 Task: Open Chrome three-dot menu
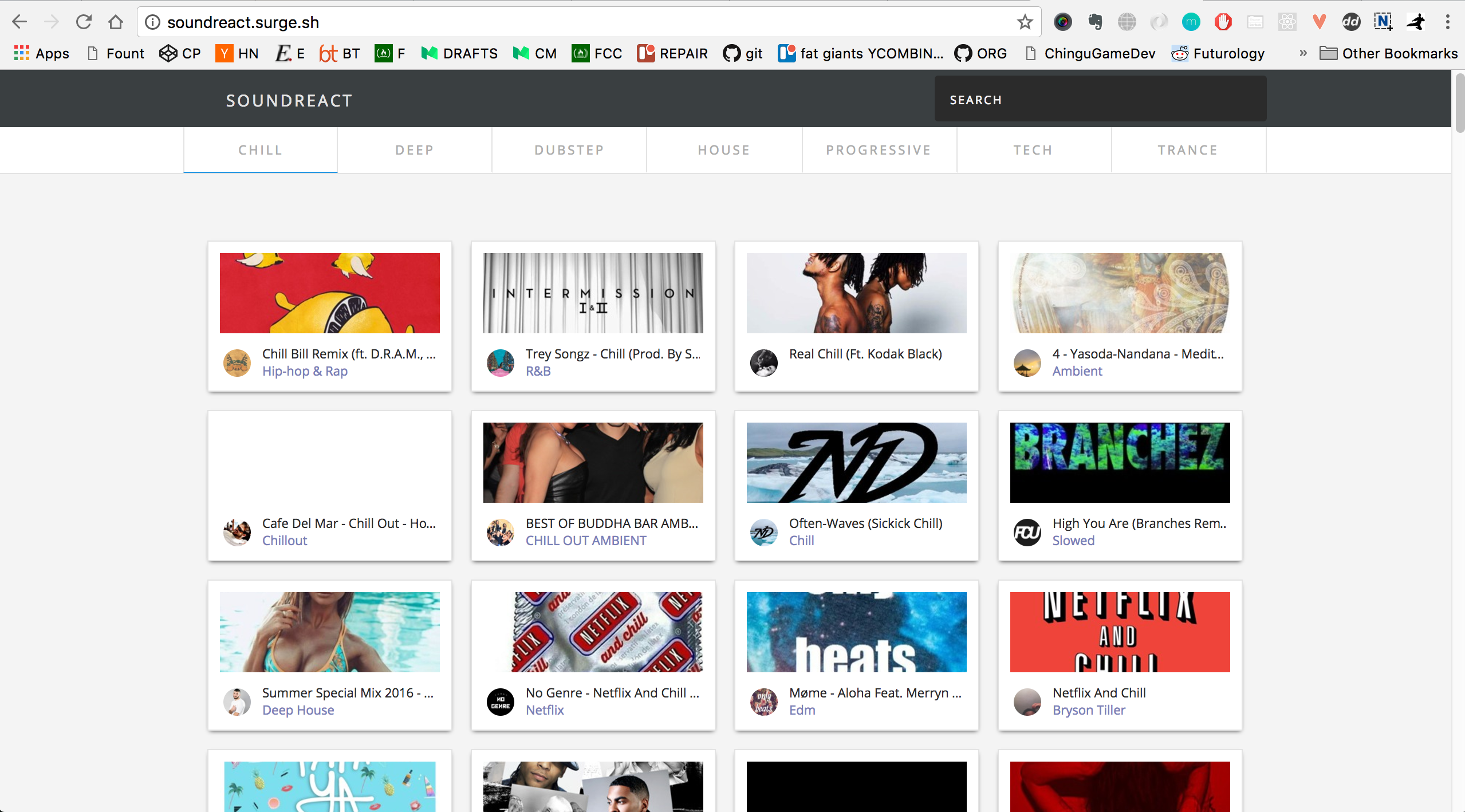point(1447,22)
